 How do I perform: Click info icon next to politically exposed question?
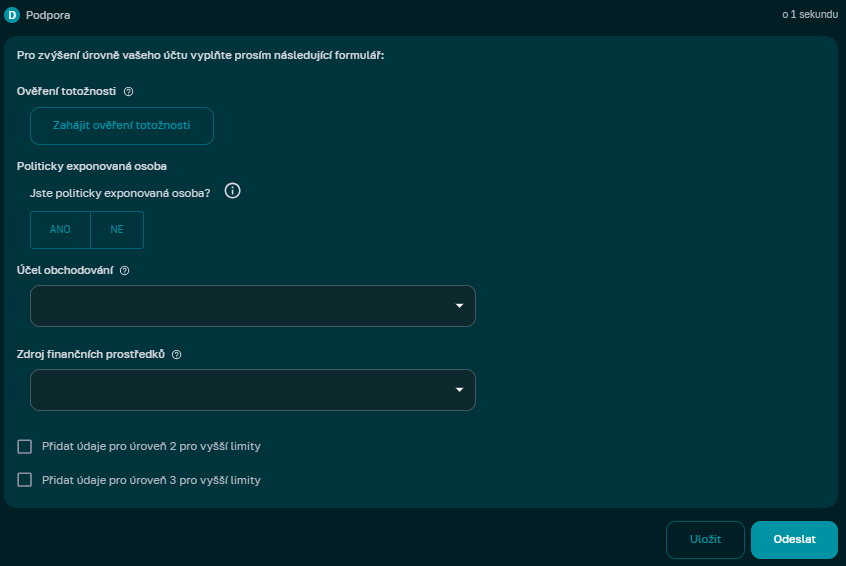pyautogui.click(x=232, y=192)
